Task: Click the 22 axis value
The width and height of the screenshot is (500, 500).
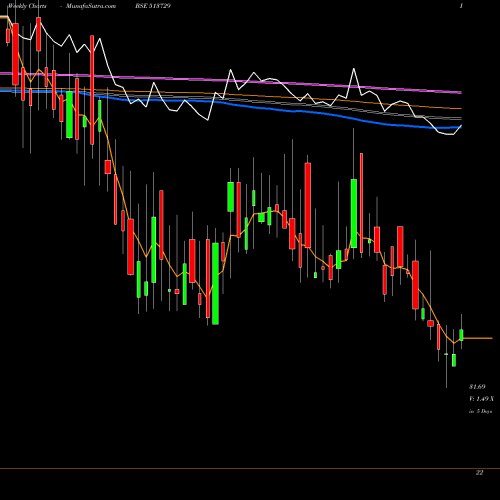Action: click(x=479, y=472)
